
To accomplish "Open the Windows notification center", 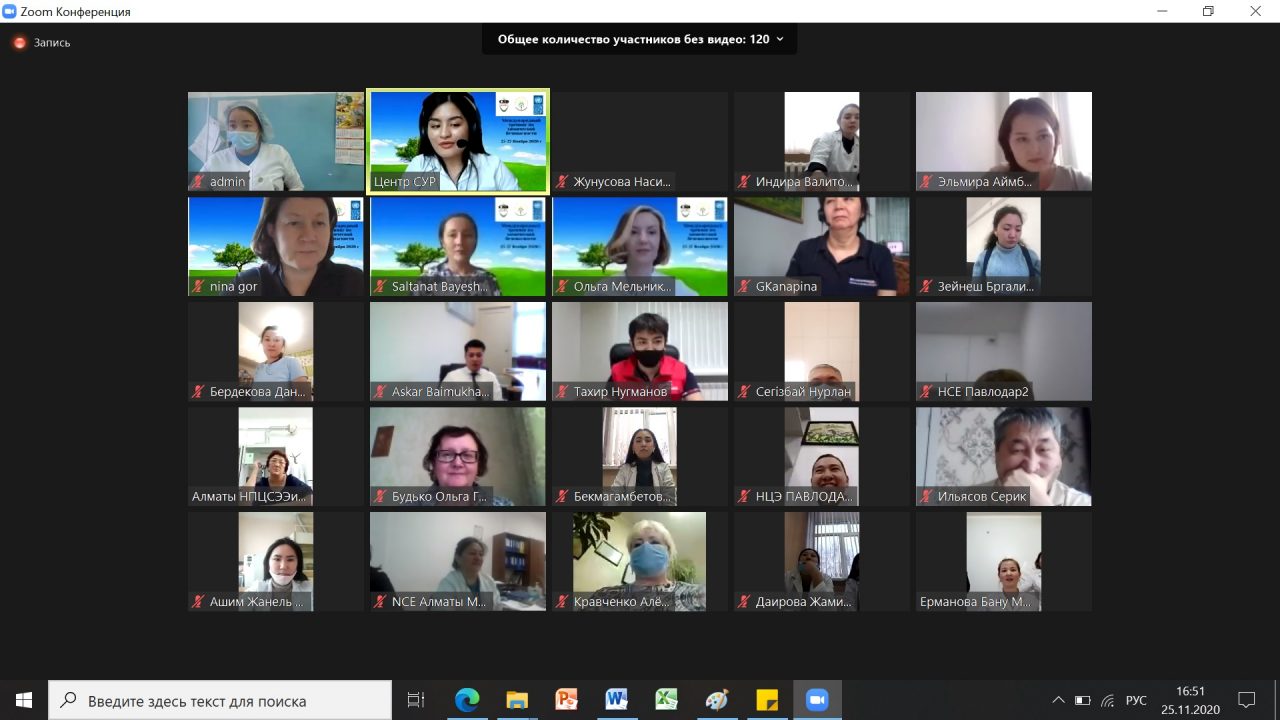I will [1246, 700].
